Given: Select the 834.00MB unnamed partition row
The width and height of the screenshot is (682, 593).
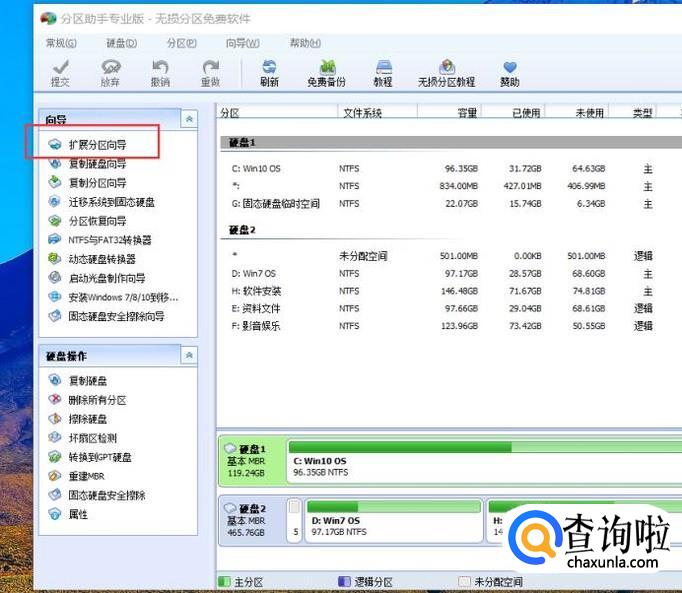Looking at the screenshot, I should 449,186.
